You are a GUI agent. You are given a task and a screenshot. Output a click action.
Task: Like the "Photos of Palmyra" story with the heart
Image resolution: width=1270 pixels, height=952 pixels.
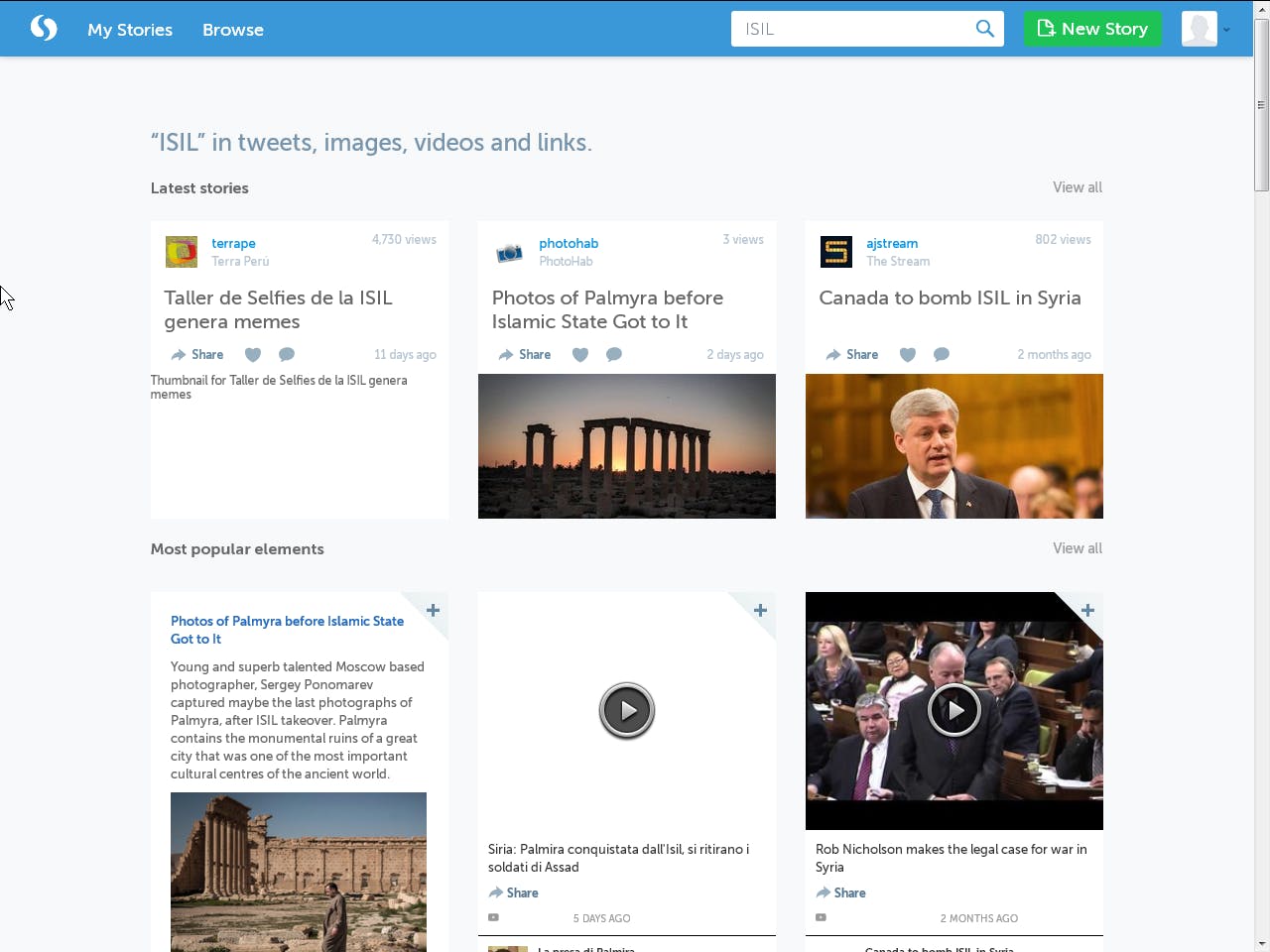(x=580, y=354)
